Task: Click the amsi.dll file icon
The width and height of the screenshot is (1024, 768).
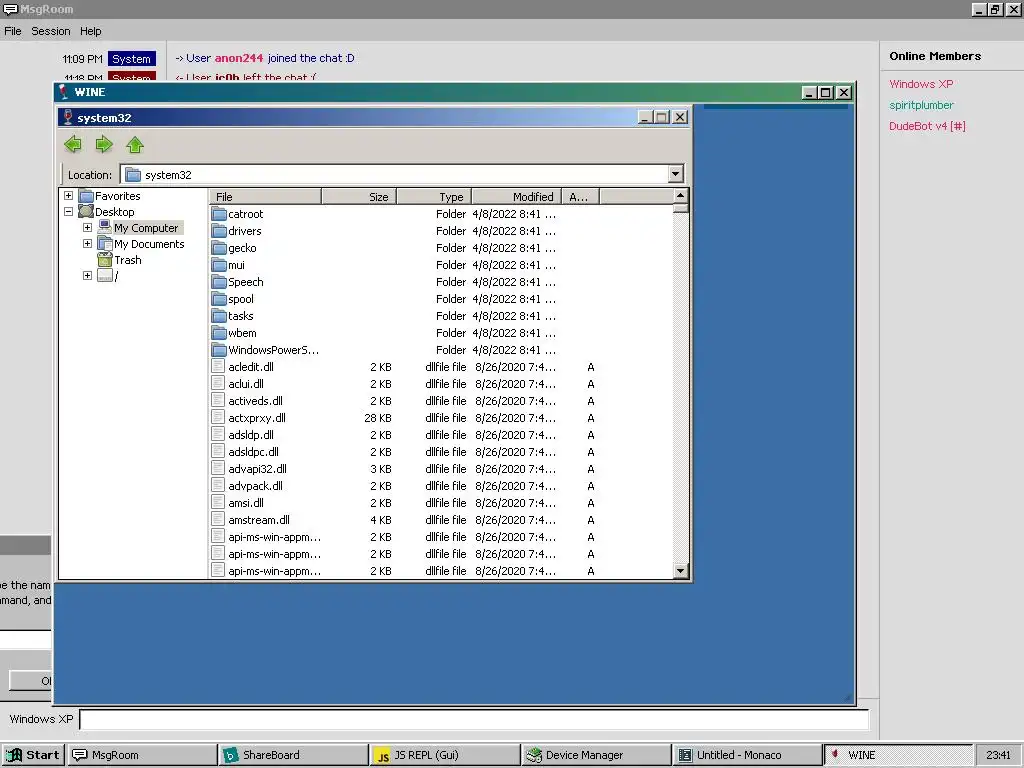Action: (x=218, y=502)
